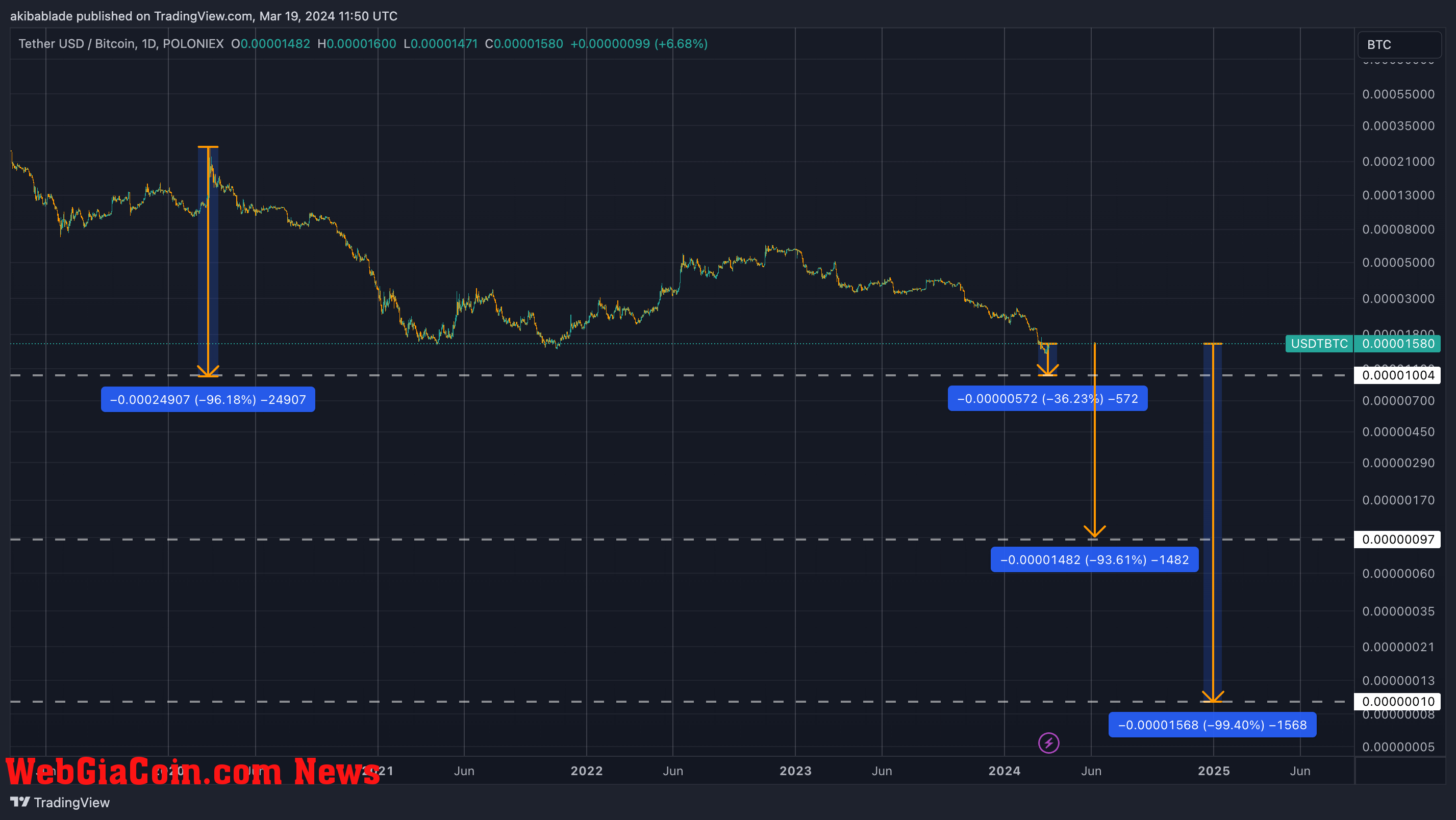
Task: Click the 0.00001004 dashed line price label
Action: 1398,375
